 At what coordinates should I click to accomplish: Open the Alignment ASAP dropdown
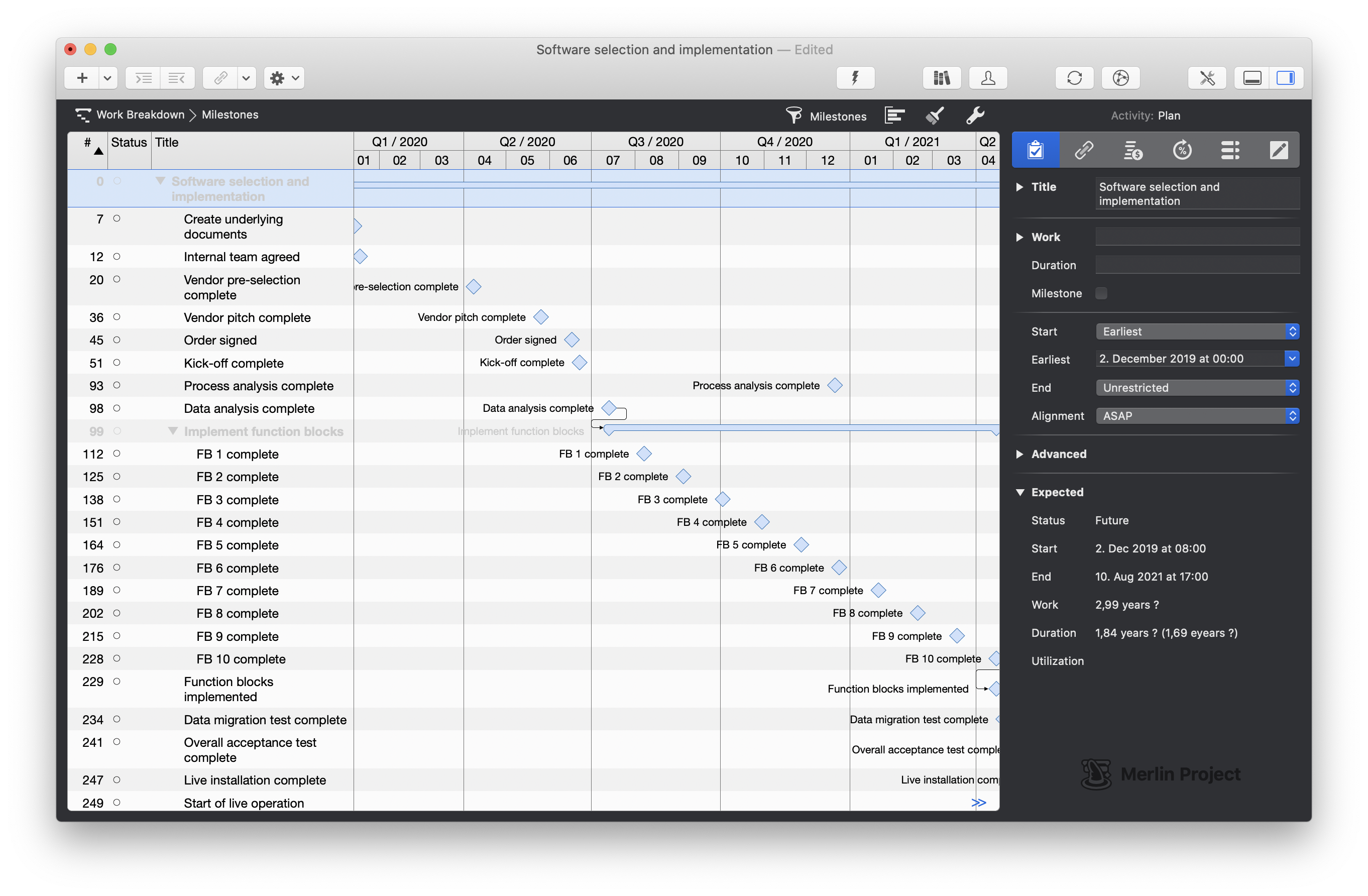click(1197, 416)
